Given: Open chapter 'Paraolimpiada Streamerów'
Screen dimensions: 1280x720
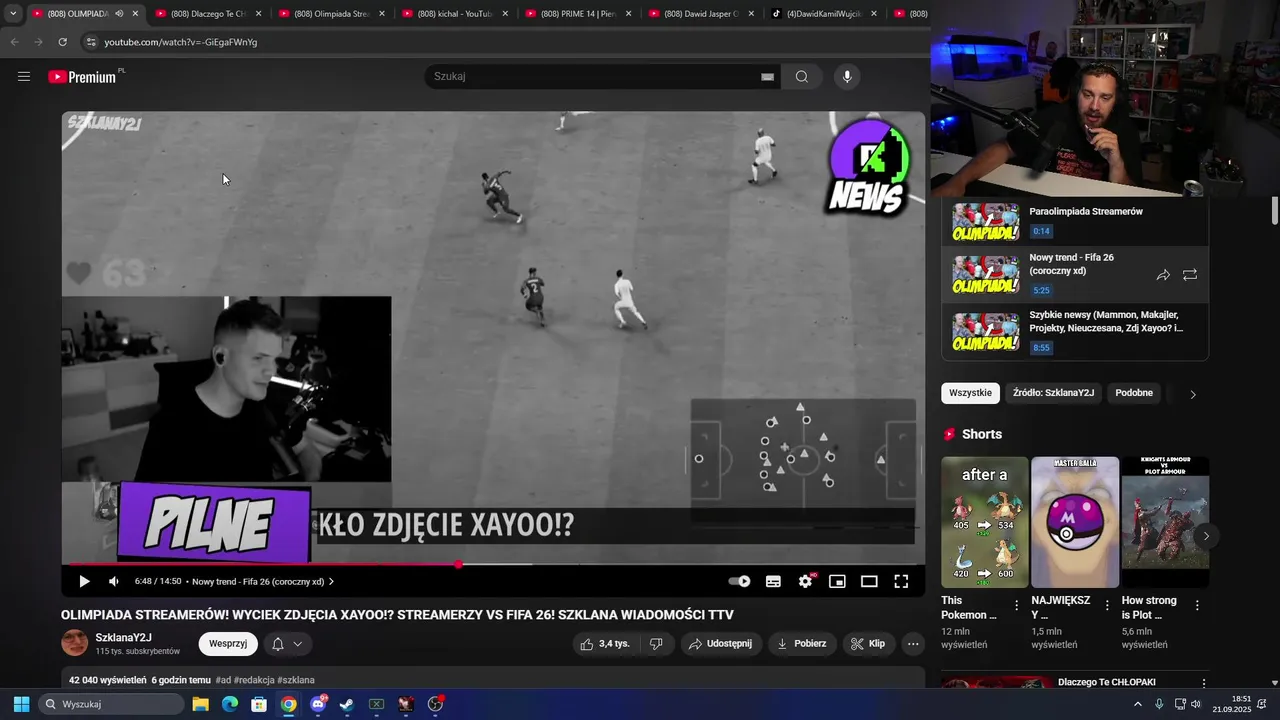Looking at the screenshot, I should tap(1075, 222).
